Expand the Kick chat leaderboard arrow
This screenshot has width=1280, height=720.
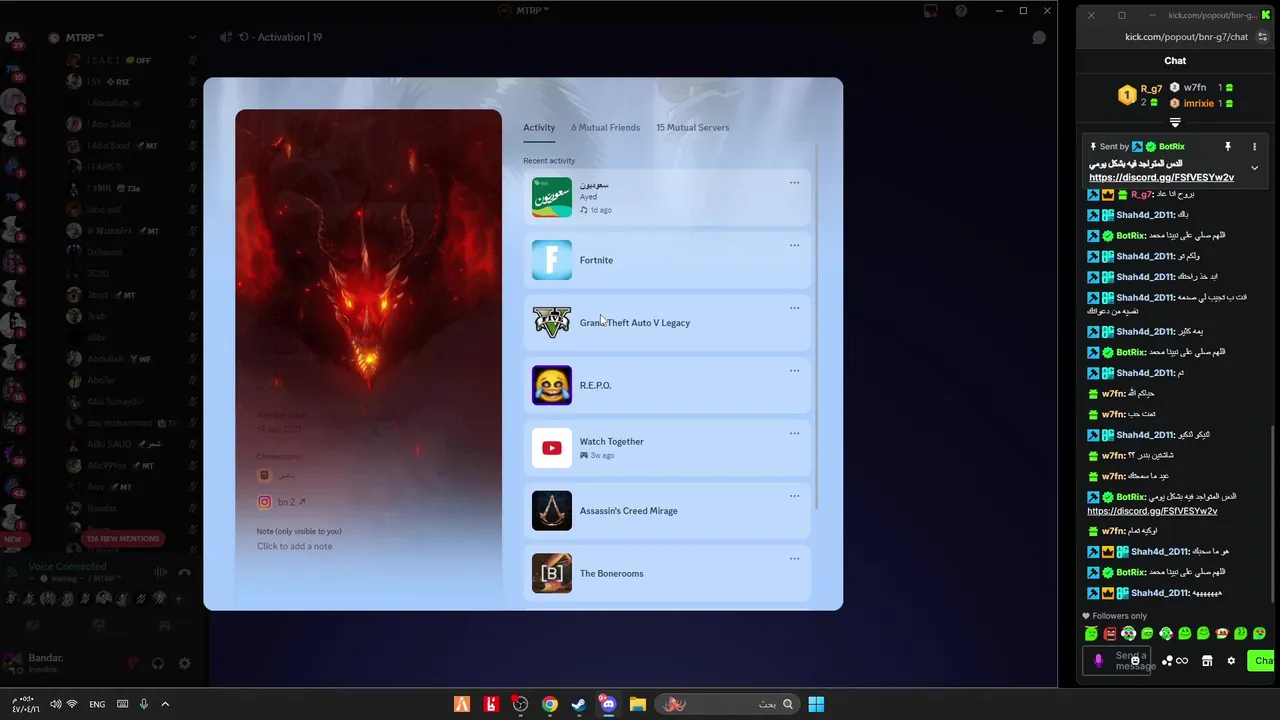click(x=1175, y=122)
